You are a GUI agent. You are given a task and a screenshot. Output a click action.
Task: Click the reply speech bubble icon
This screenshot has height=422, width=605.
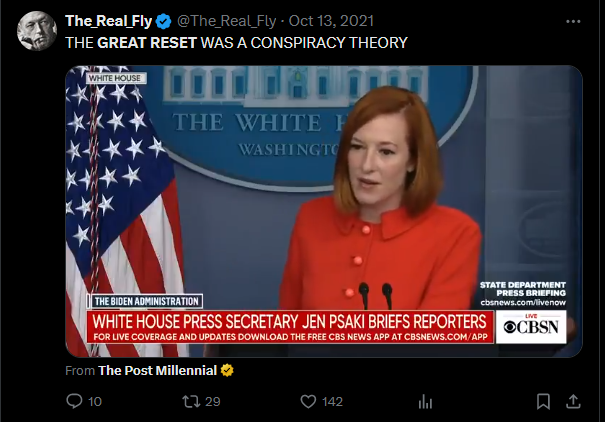[x=74, y=401]
